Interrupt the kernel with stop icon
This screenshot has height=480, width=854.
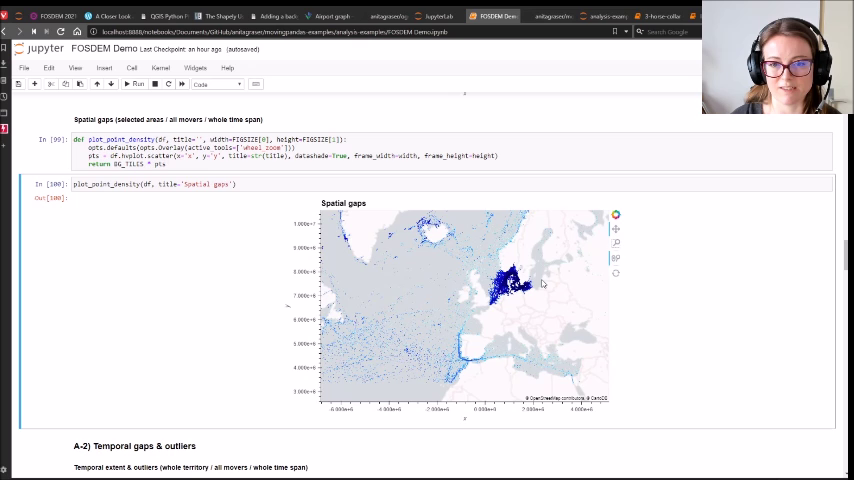tap(155, 84)
